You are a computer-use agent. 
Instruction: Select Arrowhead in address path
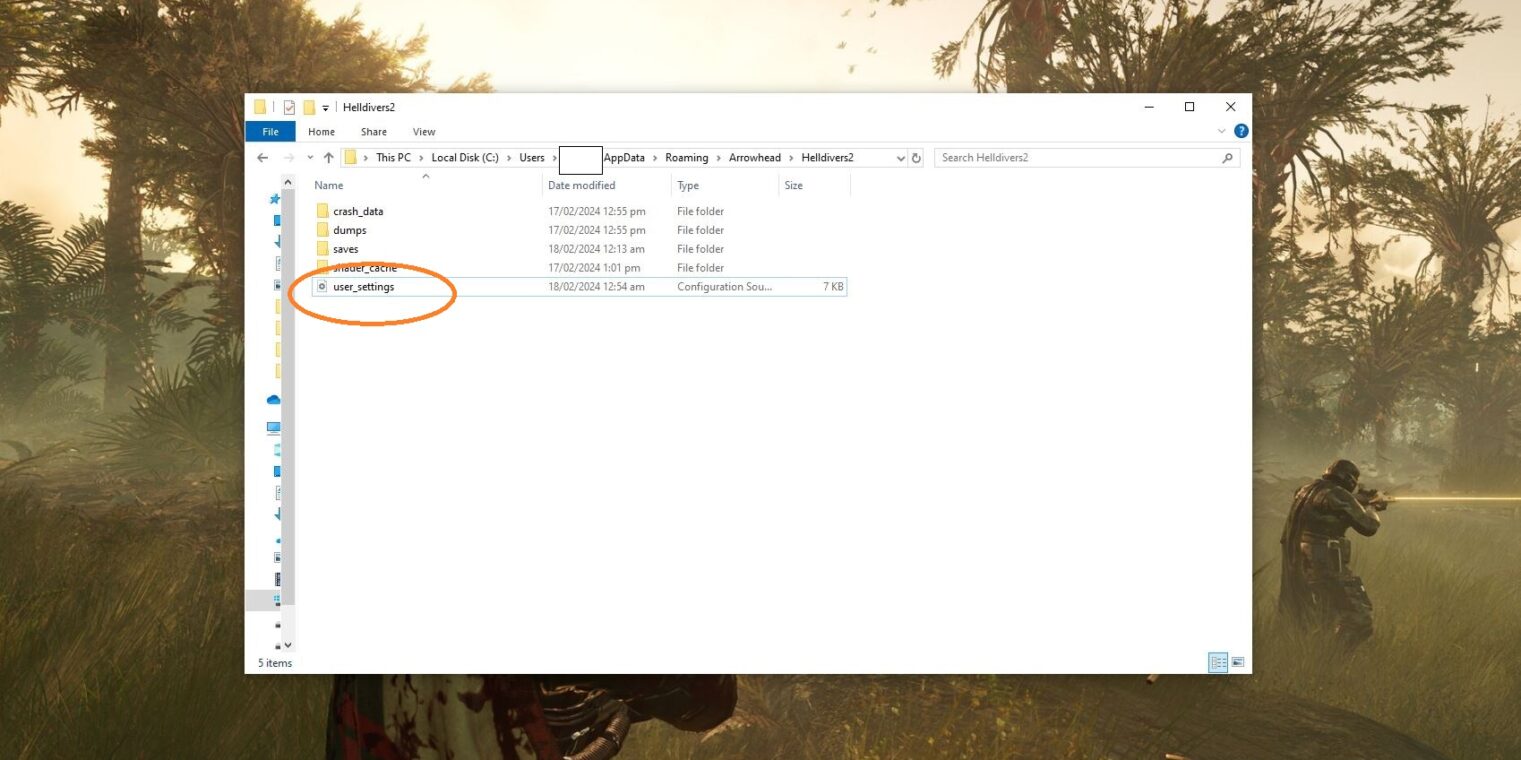[755, 158]
